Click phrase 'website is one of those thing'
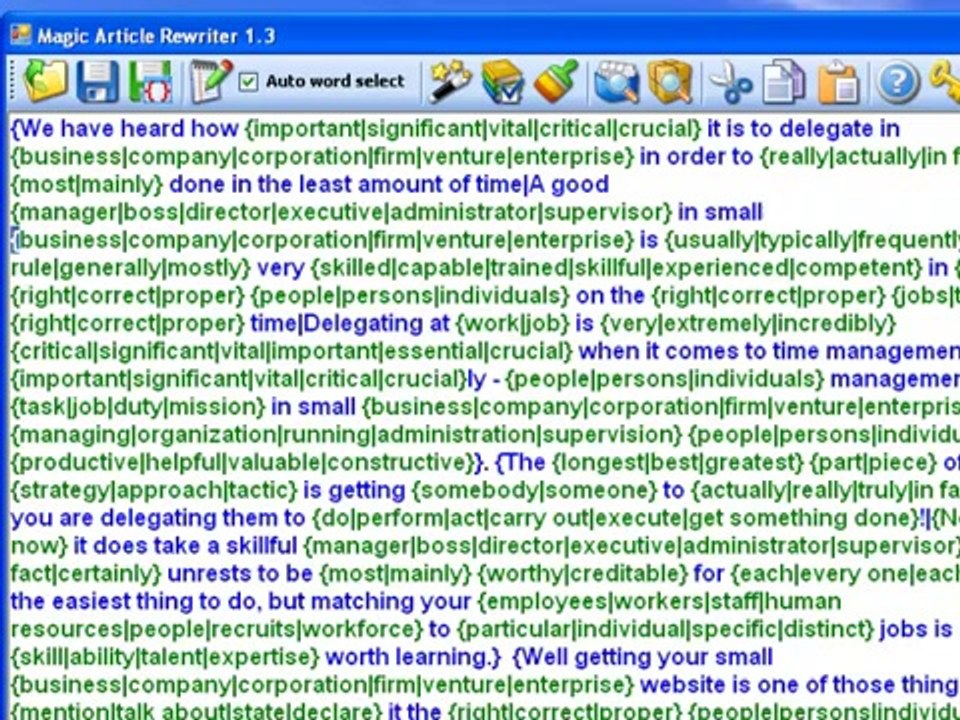960x720 pixels. pos(800,684)
